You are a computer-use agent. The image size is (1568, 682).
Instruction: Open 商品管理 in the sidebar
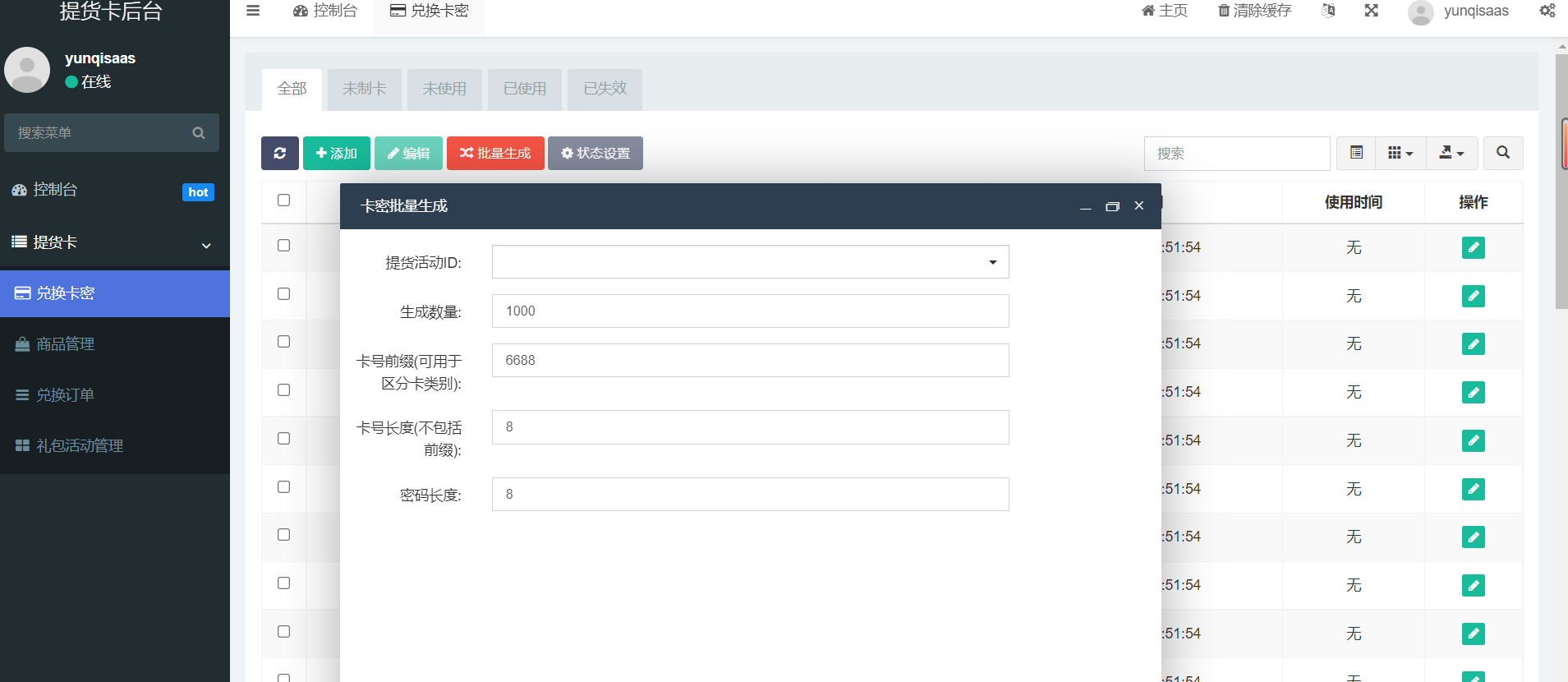66,344
